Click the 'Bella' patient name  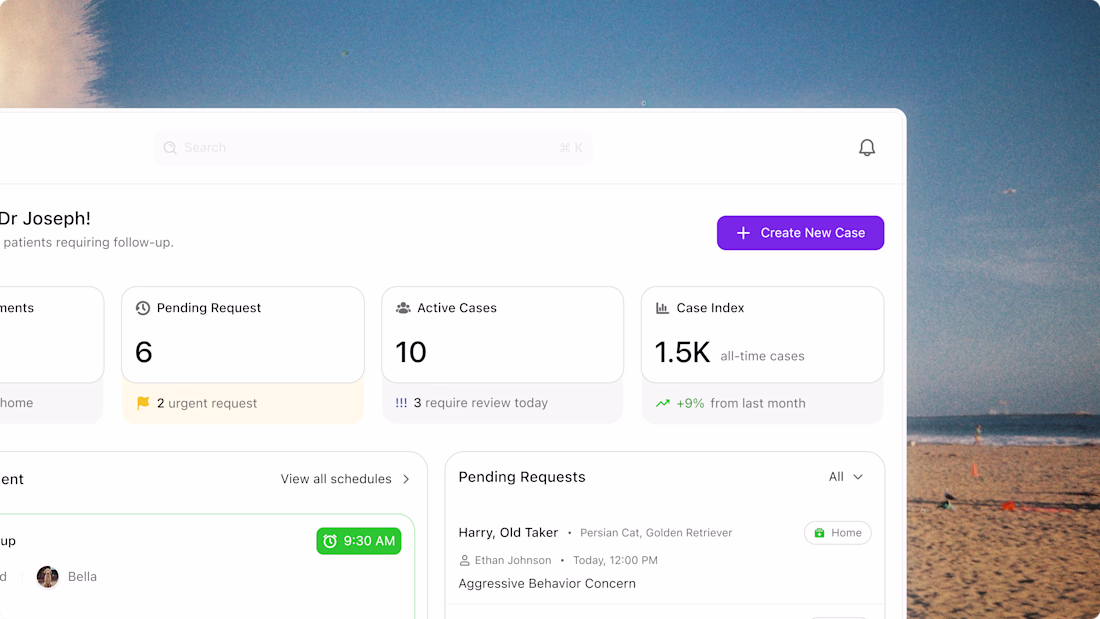[82, 577]
